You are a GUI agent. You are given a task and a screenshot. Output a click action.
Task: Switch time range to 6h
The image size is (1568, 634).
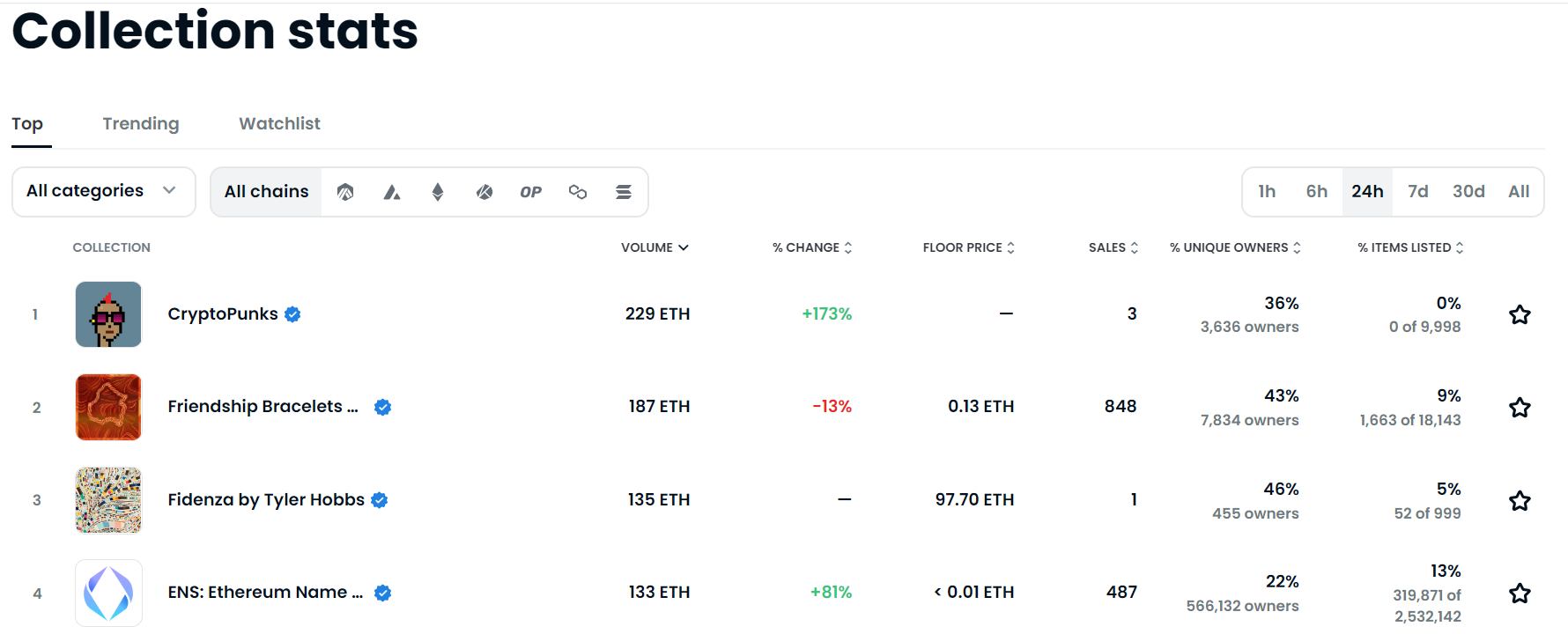click(x=1317, y=192)
